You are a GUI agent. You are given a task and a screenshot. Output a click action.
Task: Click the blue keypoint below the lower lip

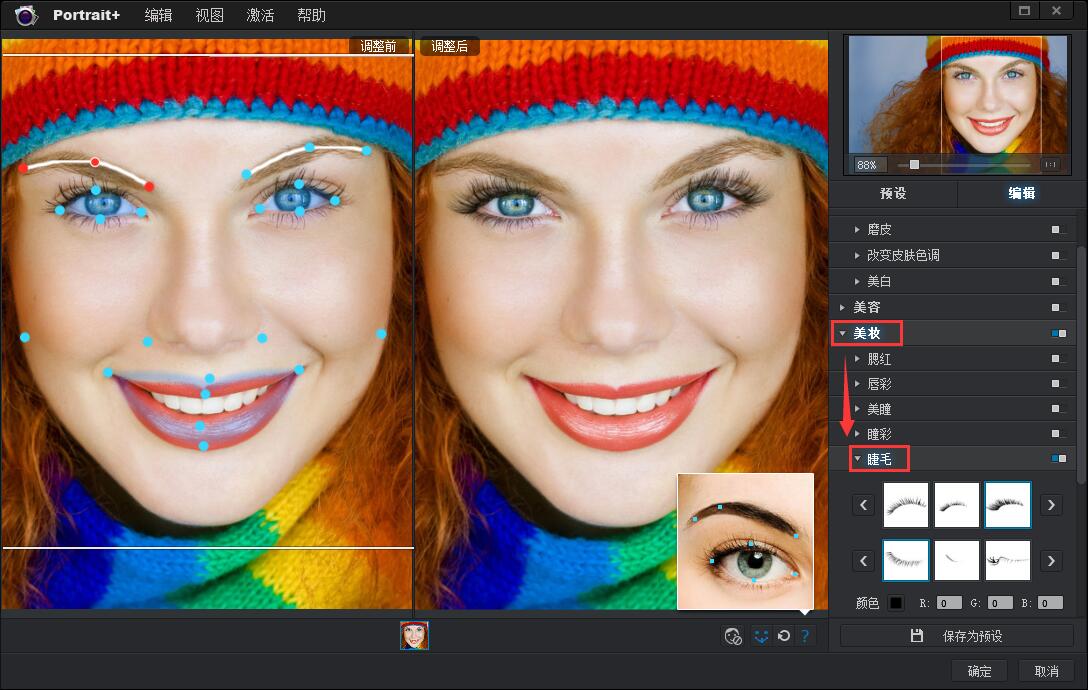pyautogui.click(x=203, y=446)
